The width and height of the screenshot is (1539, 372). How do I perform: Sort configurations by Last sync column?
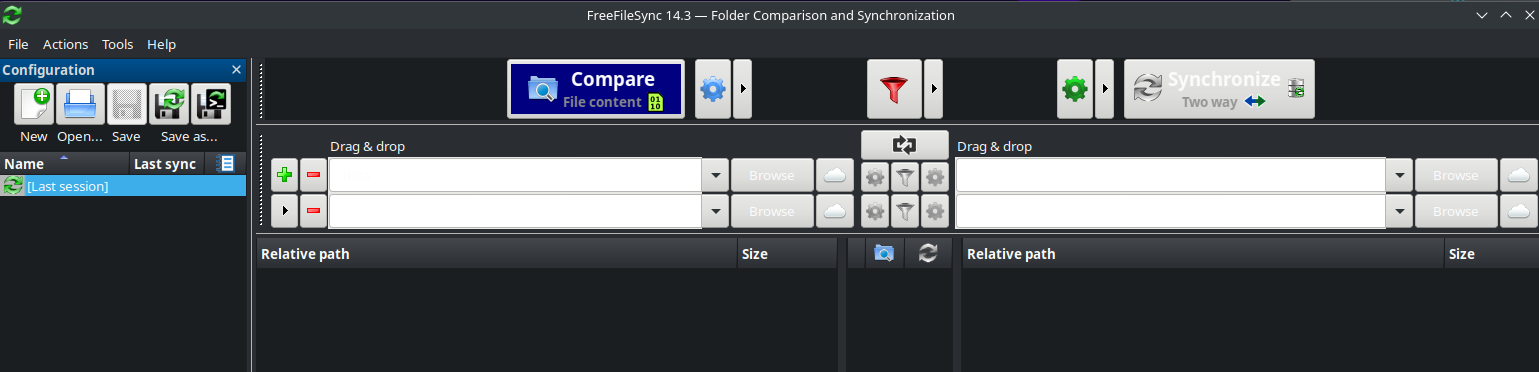pos(167,163)
